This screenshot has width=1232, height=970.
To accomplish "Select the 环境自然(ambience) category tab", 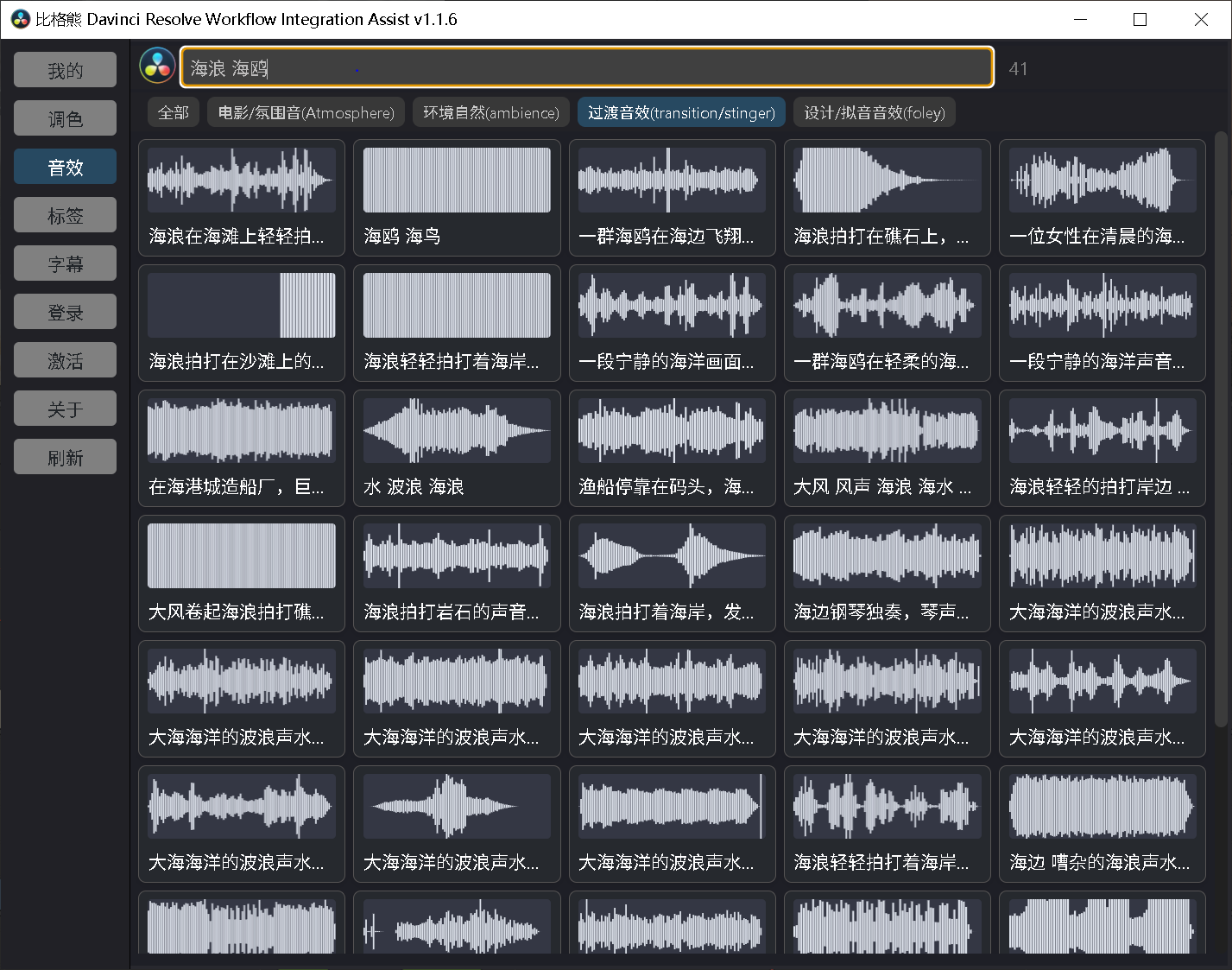I will [x=490, y=112].
